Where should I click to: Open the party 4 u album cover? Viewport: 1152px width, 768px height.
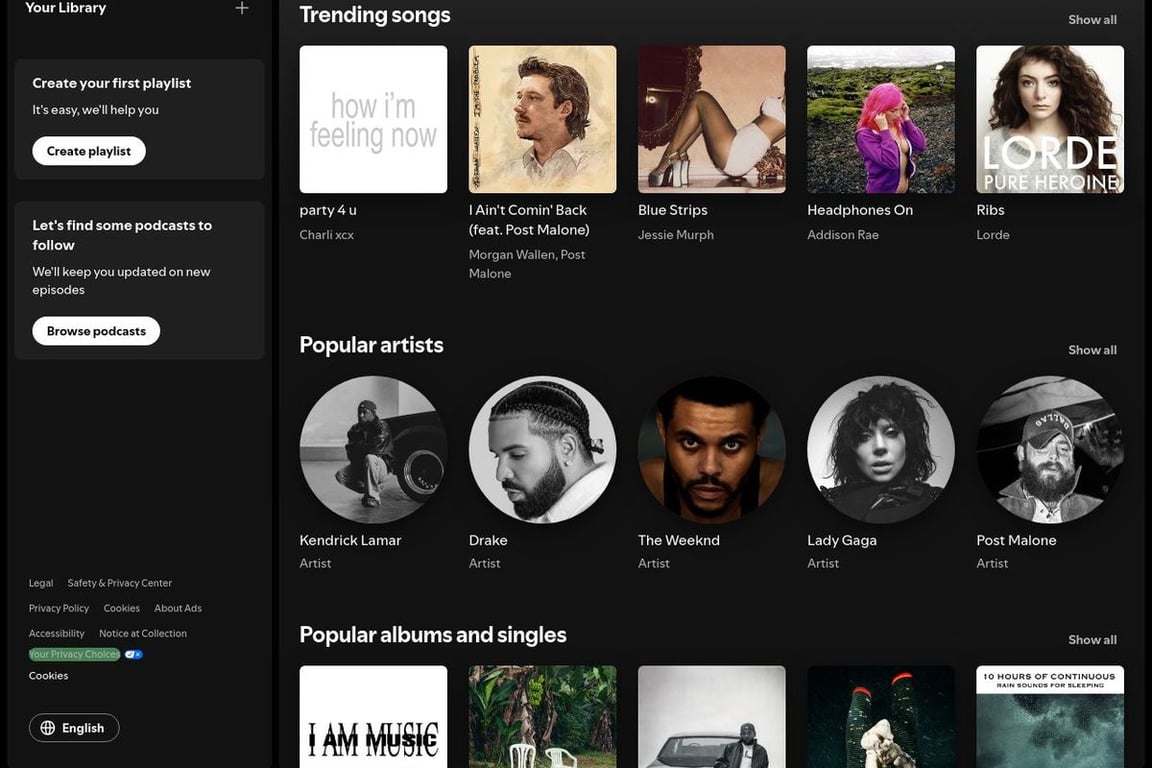[373, 119]
